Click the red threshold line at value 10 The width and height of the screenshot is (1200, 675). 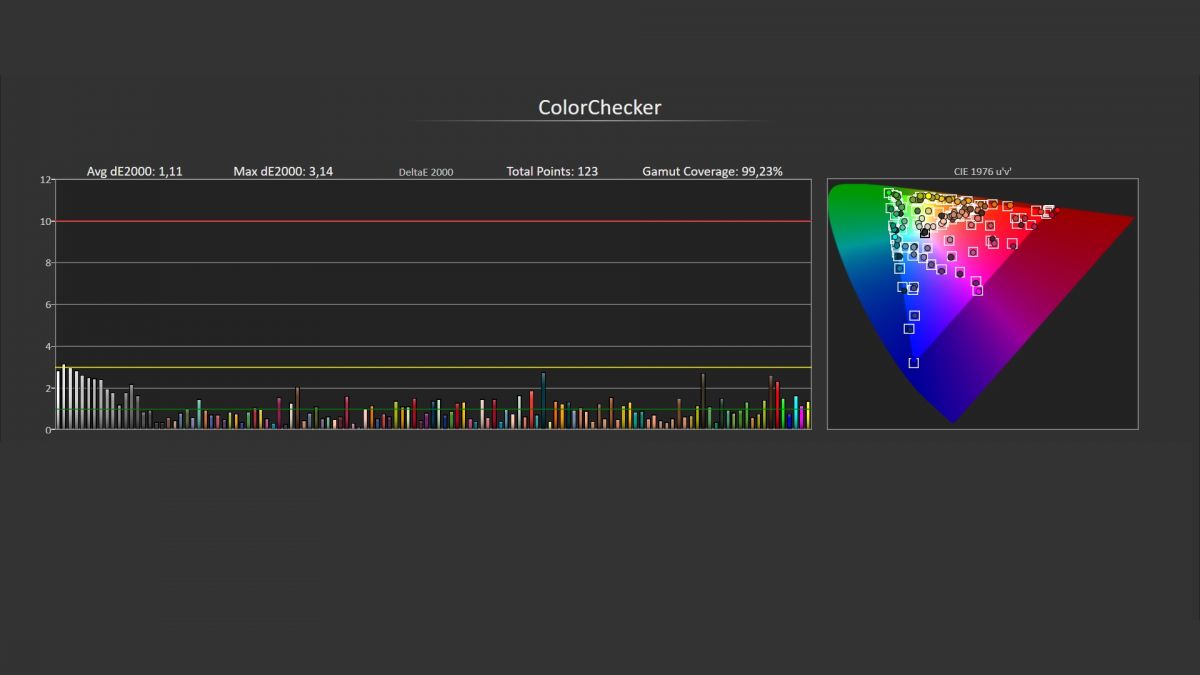coord(433,221)
